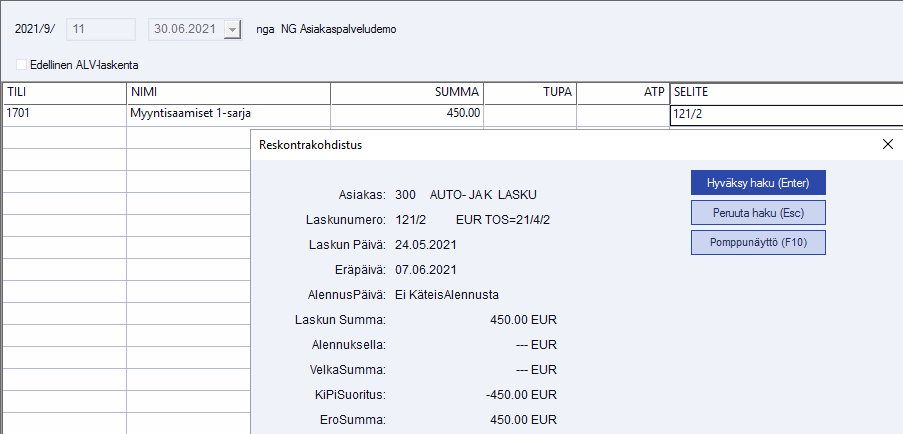Open the date dropdown showing 30.06.2021

(233, 30)
